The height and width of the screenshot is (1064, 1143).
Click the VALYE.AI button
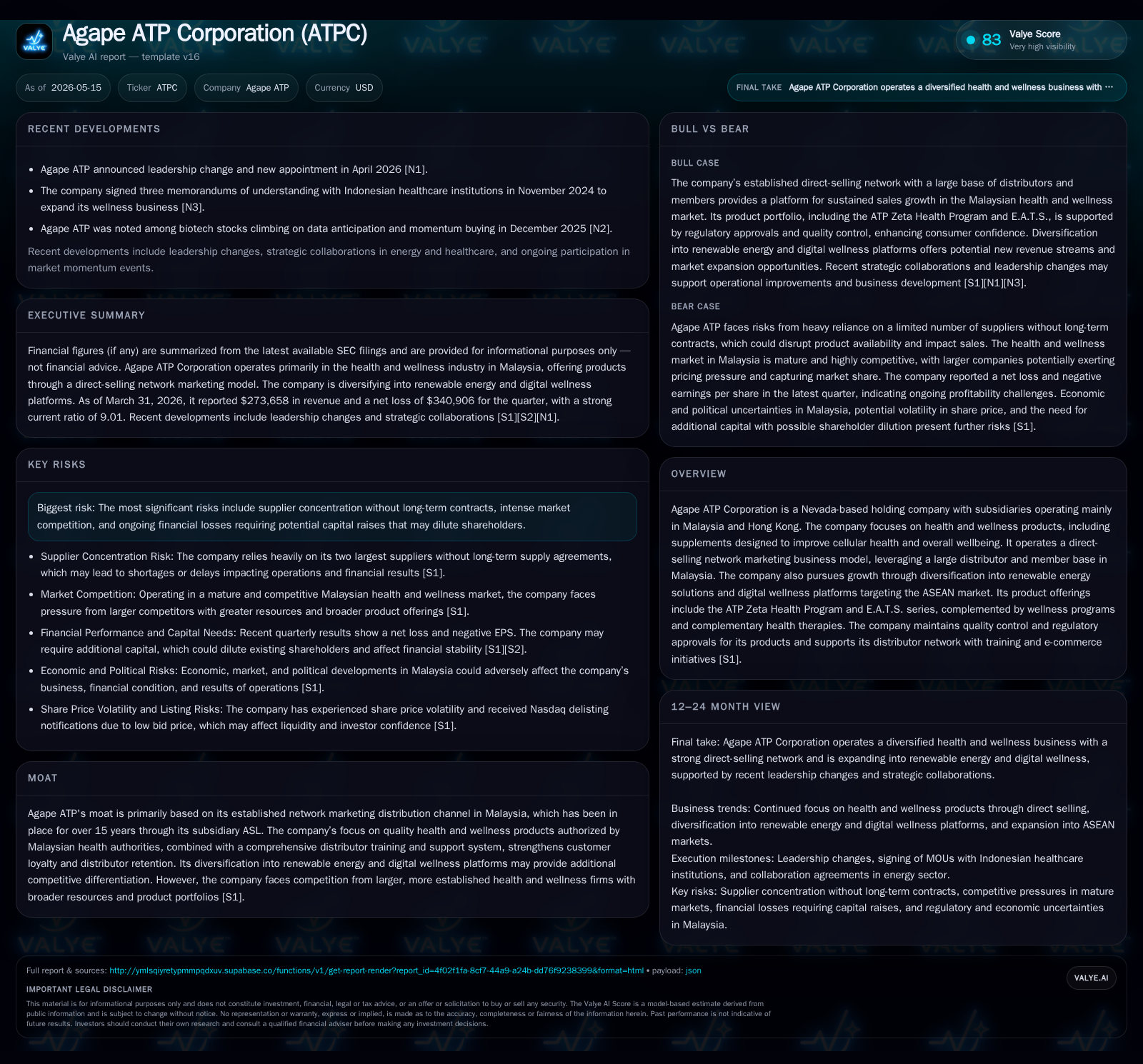click(x=1091, y=978)
